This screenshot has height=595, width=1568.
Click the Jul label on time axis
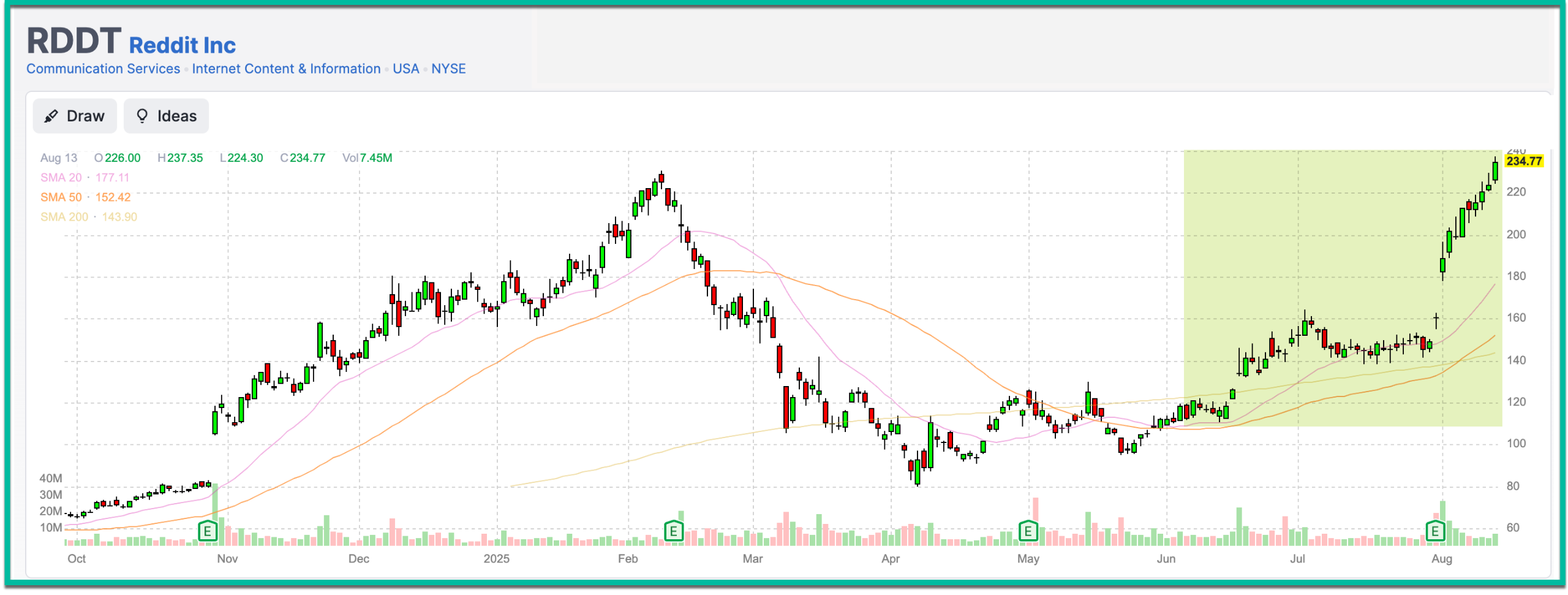1297,559
